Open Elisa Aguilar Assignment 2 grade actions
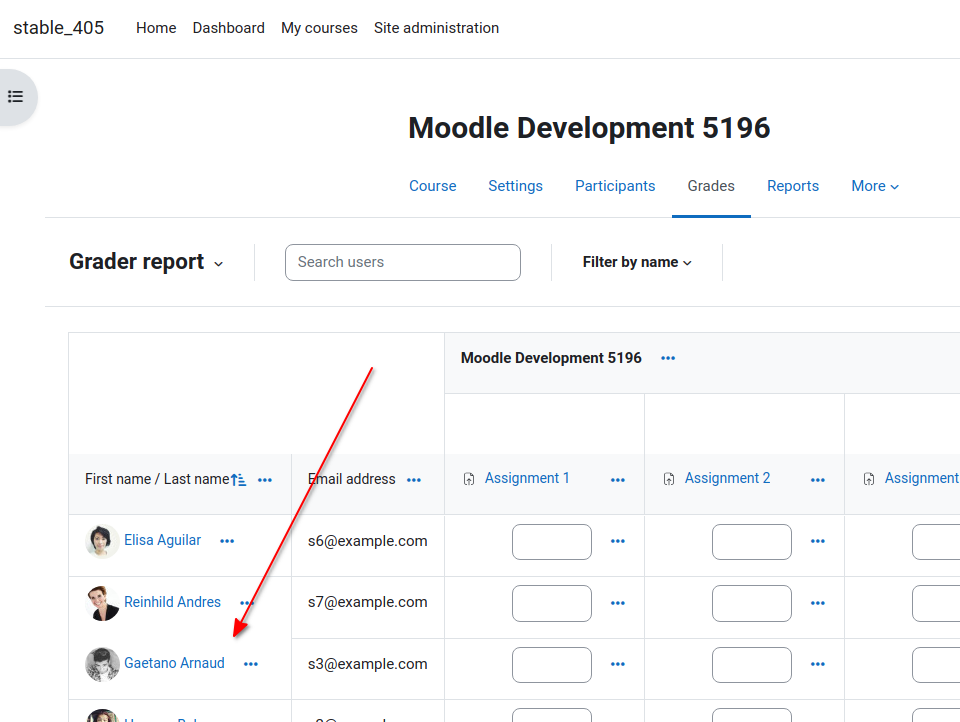 click(818, 541)
